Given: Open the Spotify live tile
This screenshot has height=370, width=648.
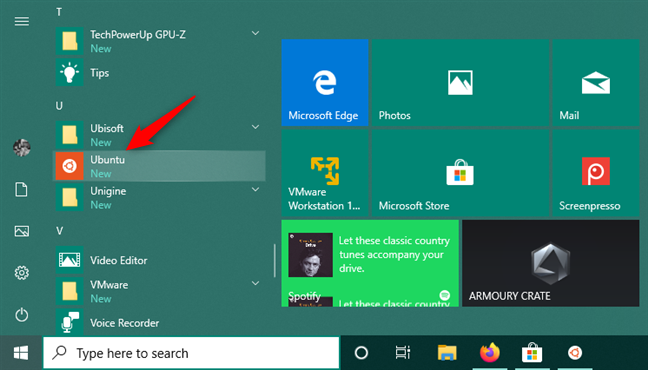Looking at the screenshot, I should (x=370, y=263).
